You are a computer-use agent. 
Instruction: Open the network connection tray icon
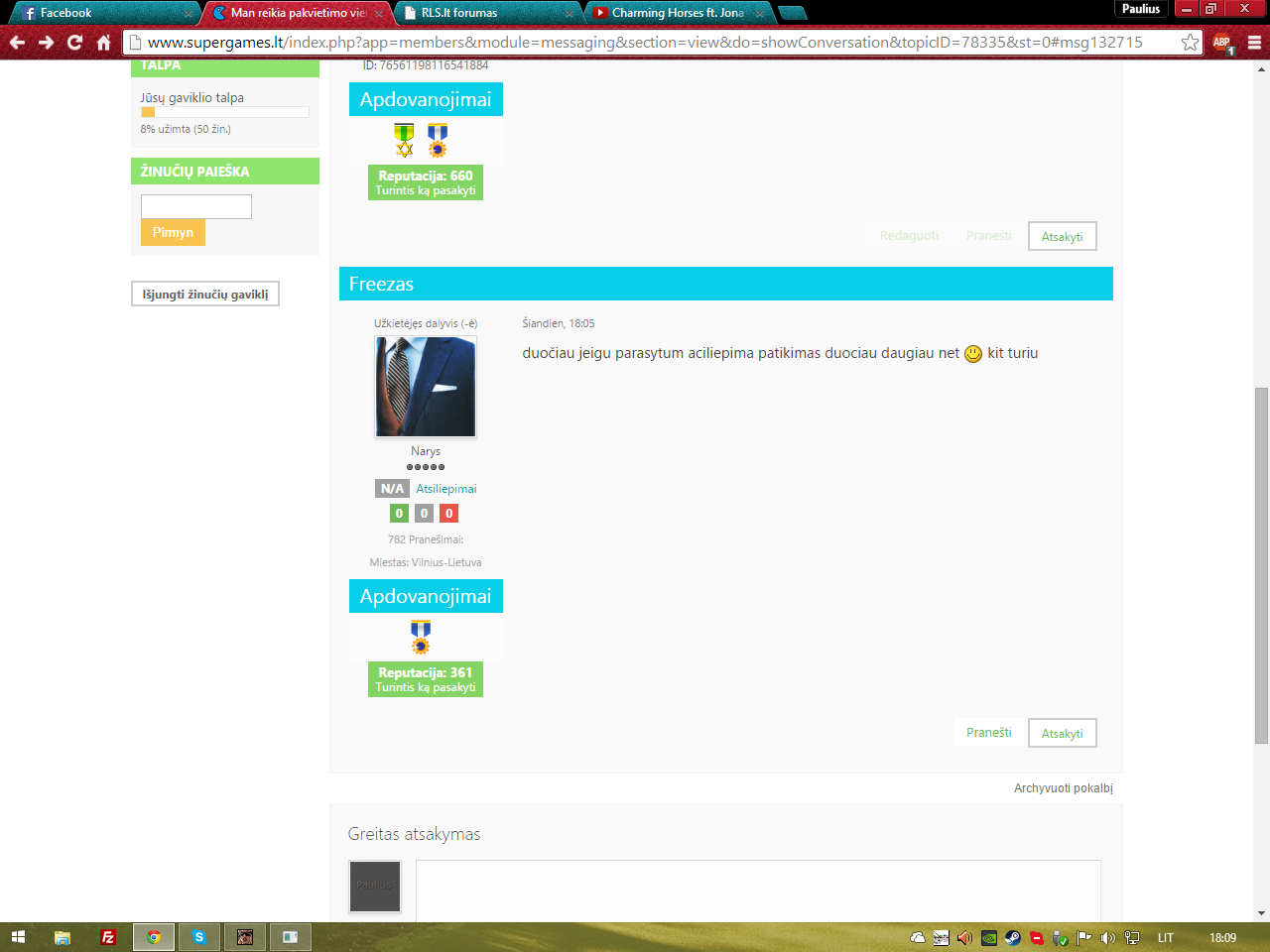tap(1132, 937)
